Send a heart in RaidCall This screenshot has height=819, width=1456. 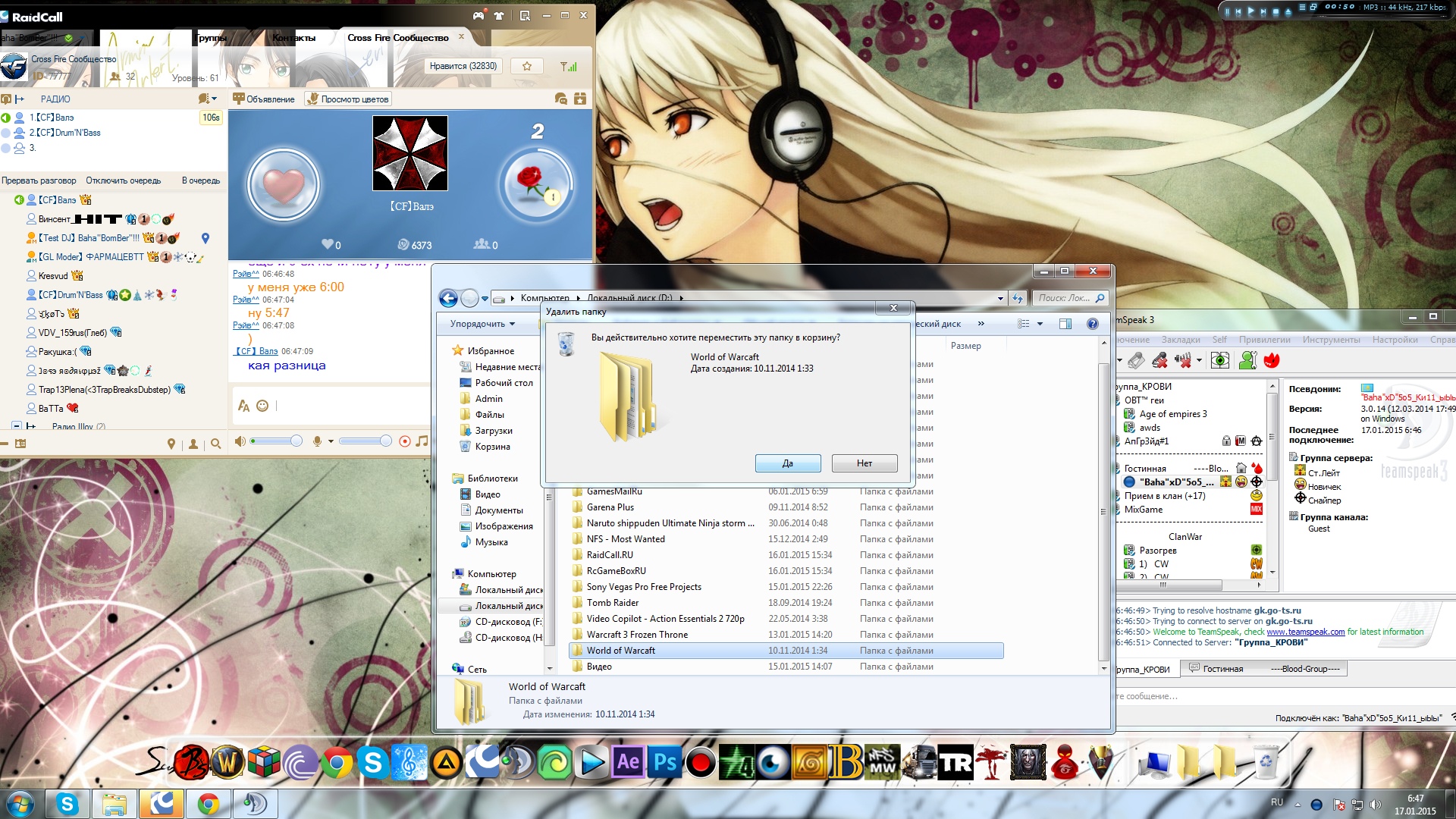(284, 185)
